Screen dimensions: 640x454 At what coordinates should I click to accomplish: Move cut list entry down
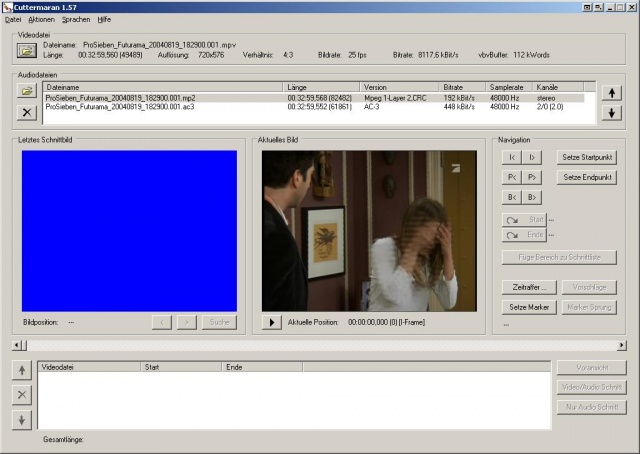point(23,418)
